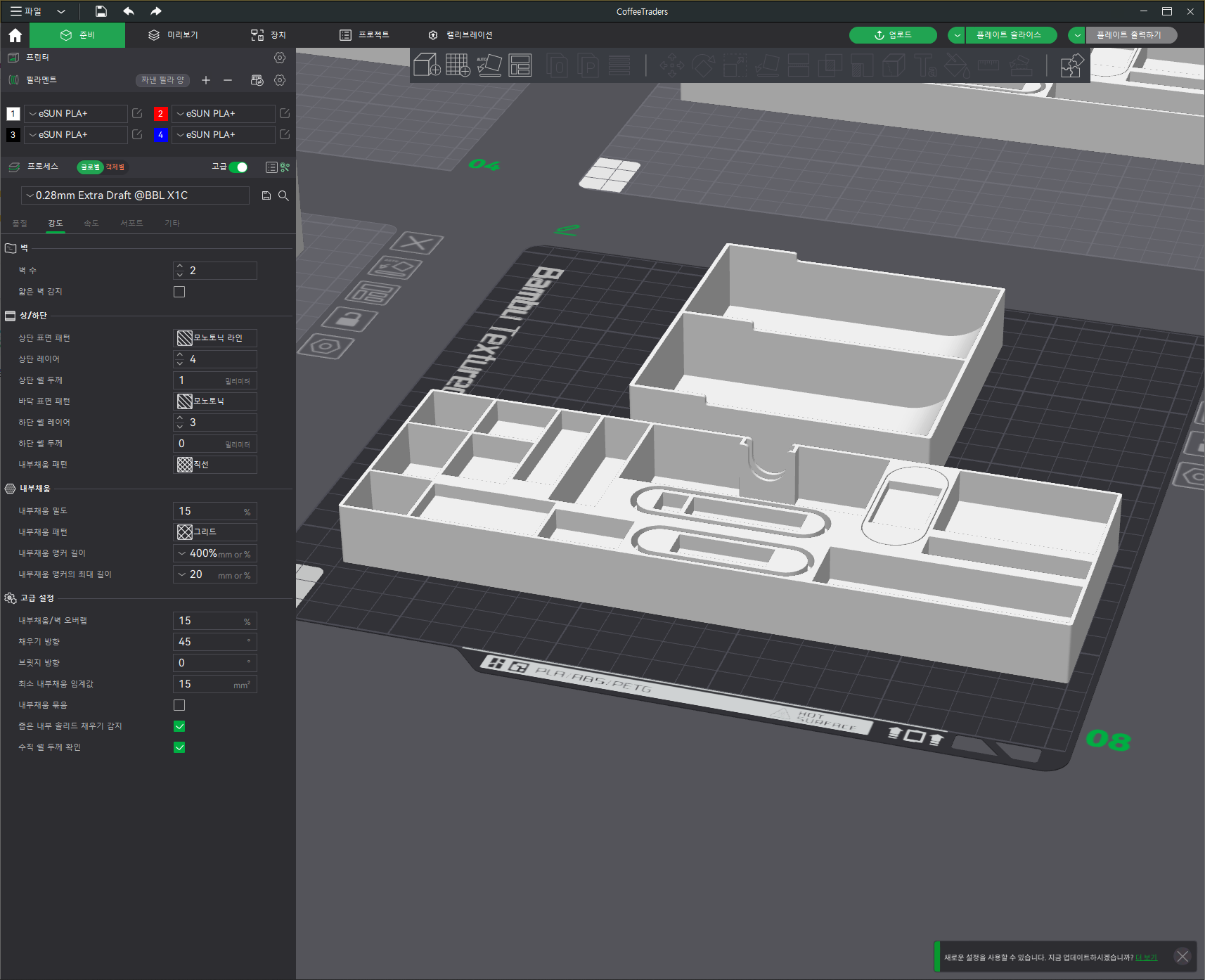
Task: Dismiss the update notification
Action: [1183, 957]
